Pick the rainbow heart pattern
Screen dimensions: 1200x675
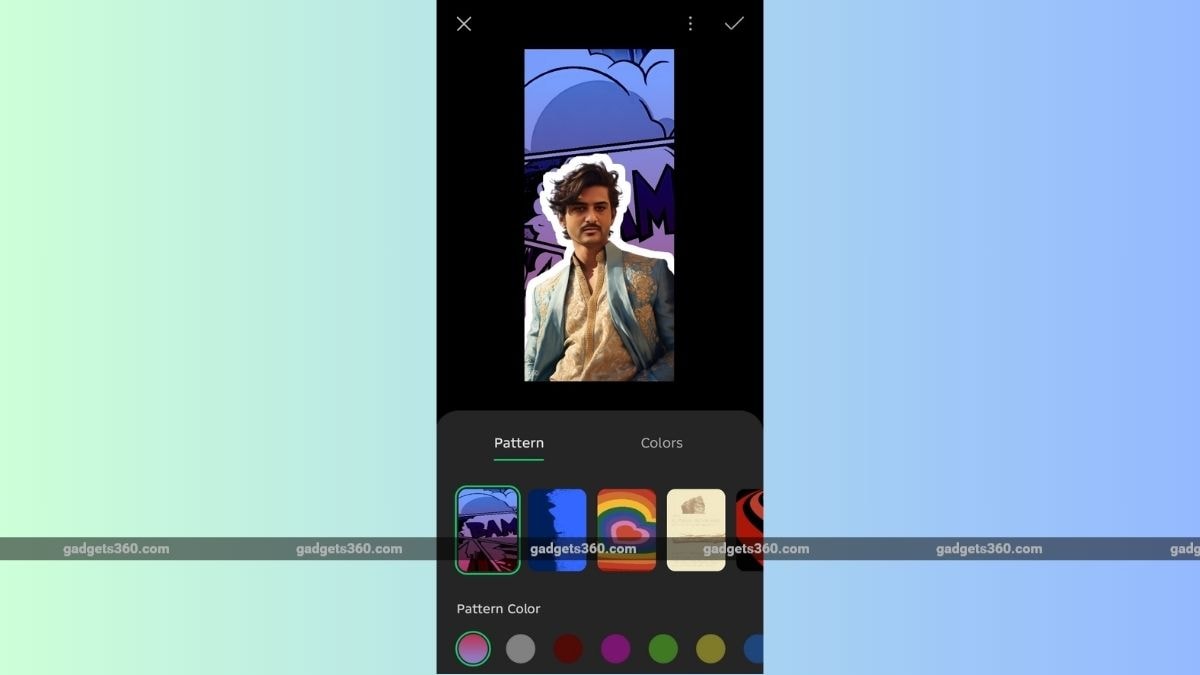(x=626, y=530)
